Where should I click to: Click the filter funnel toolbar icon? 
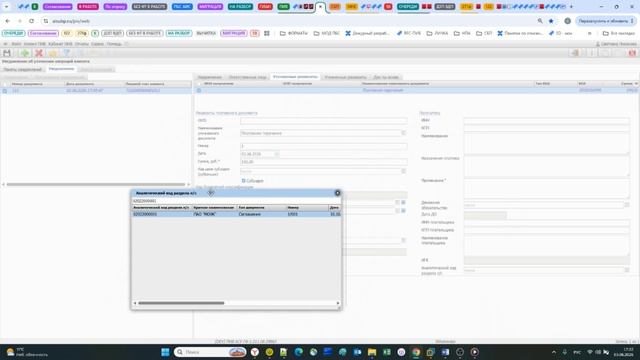pyautogui.click(x=67, y=53)
